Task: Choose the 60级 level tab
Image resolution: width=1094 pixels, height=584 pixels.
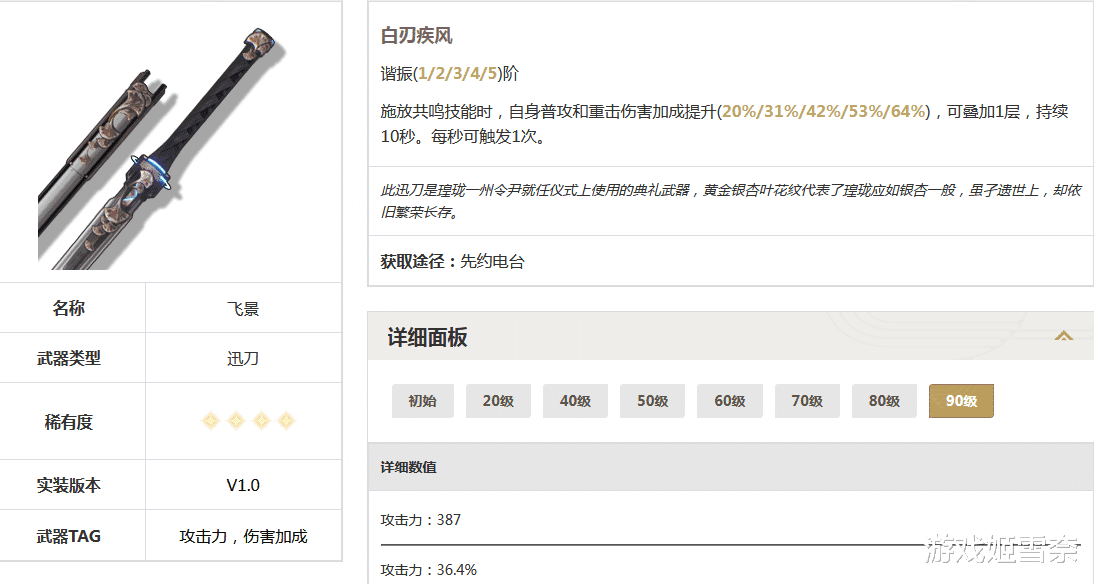Action: [730, 401]
